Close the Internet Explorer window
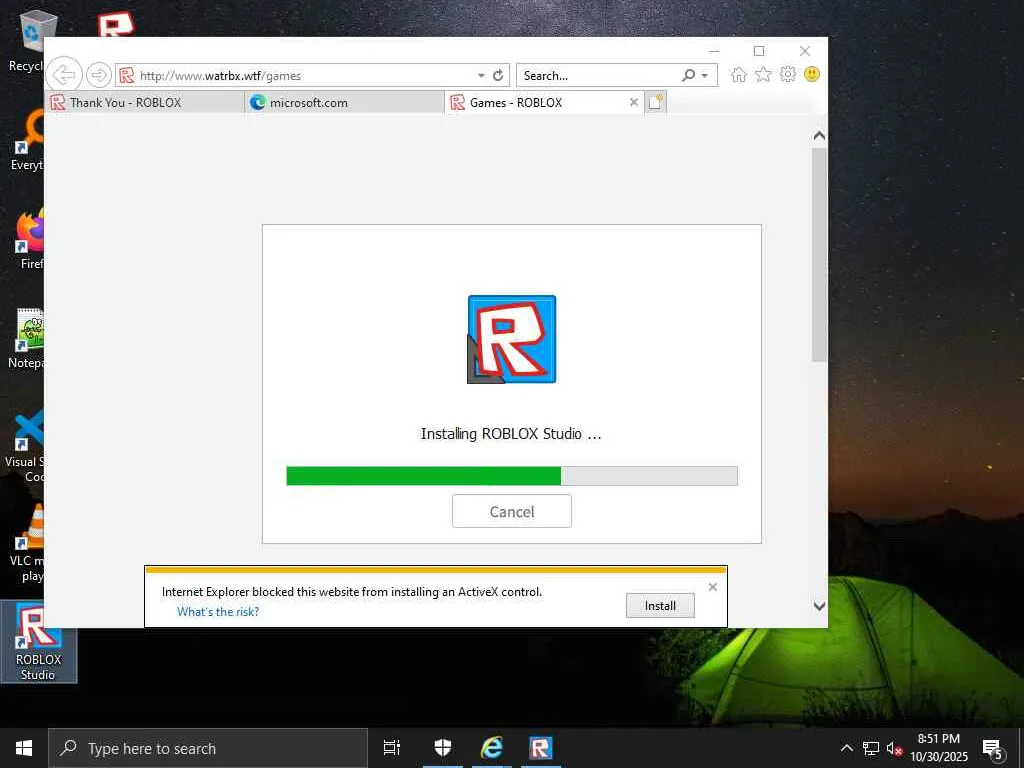This screenshot has height=768, width=1024. pyautogui.click(x=805, y=51)
